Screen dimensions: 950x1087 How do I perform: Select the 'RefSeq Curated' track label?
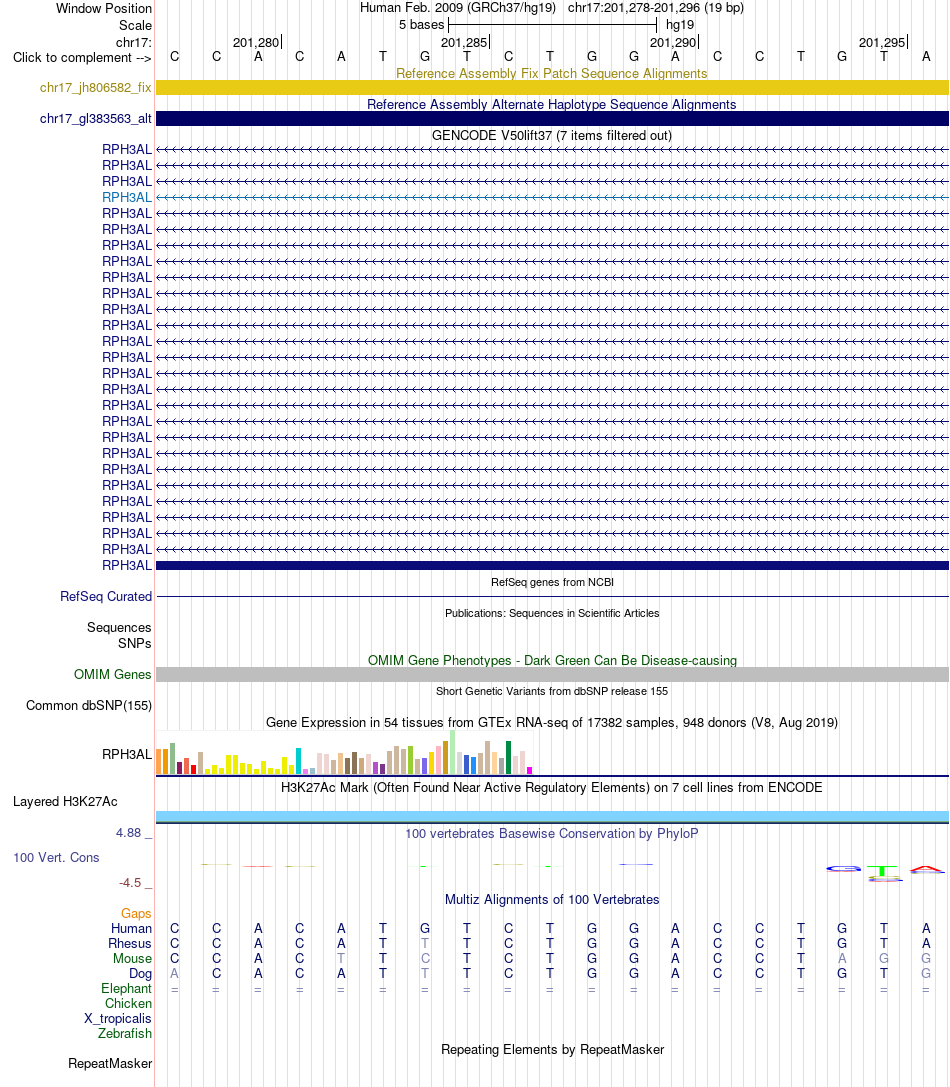click(106, 597)
